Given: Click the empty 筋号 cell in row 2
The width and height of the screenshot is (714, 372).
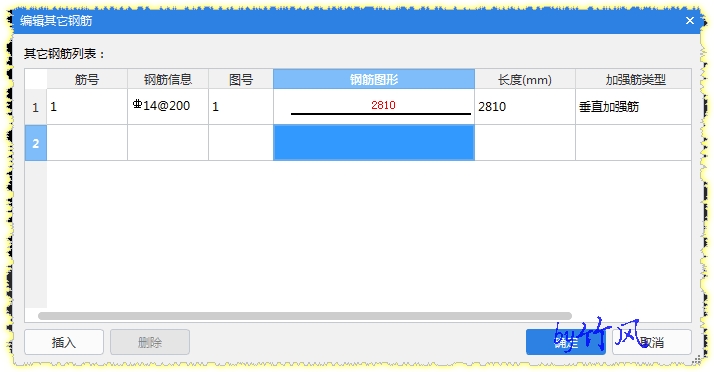Looking at the screenshot, I should (x=87, y=143).
